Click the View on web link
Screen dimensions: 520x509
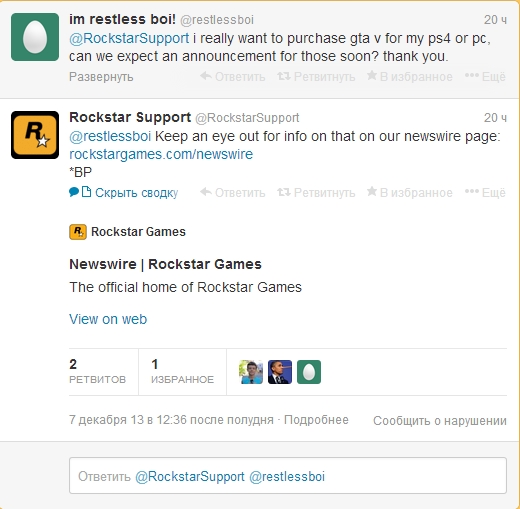coord(108,319)
